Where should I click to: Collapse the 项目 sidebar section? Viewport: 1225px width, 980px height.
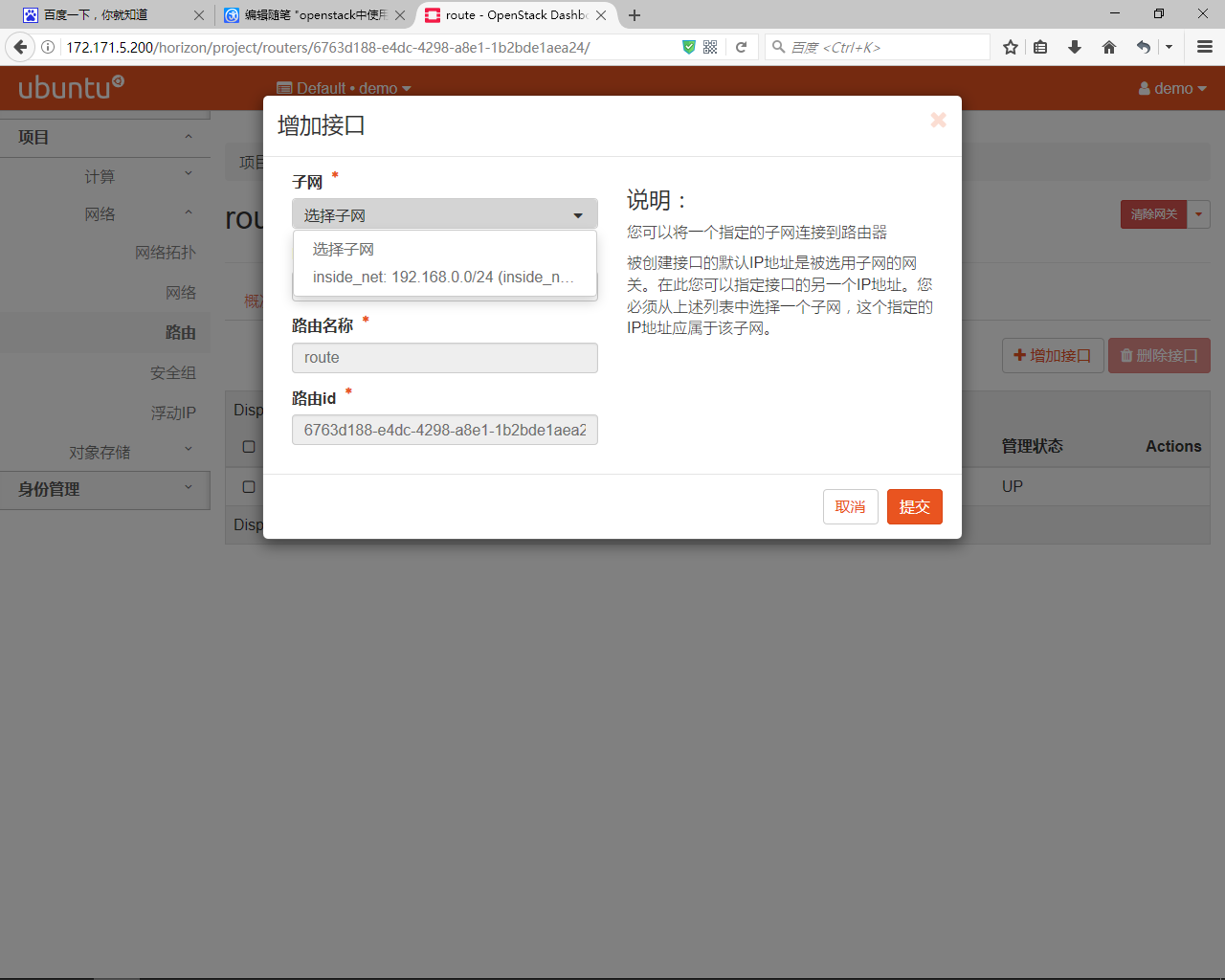click(105, 138)
